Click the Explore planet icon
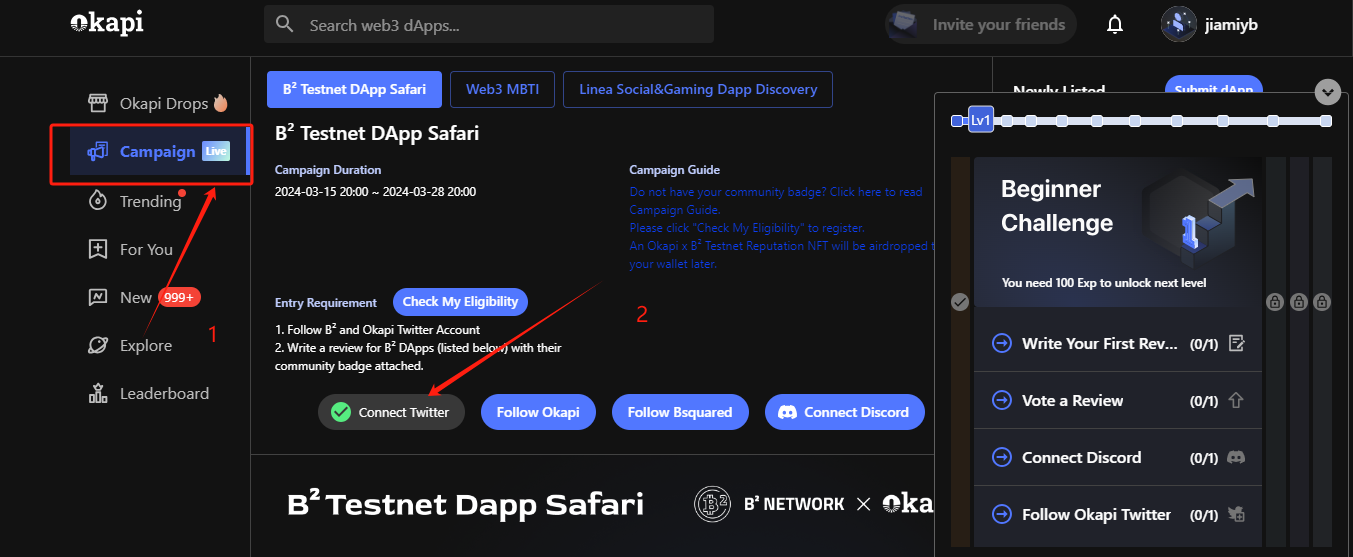The height and width of the screenshot is (557, 1353). point(98,345)
